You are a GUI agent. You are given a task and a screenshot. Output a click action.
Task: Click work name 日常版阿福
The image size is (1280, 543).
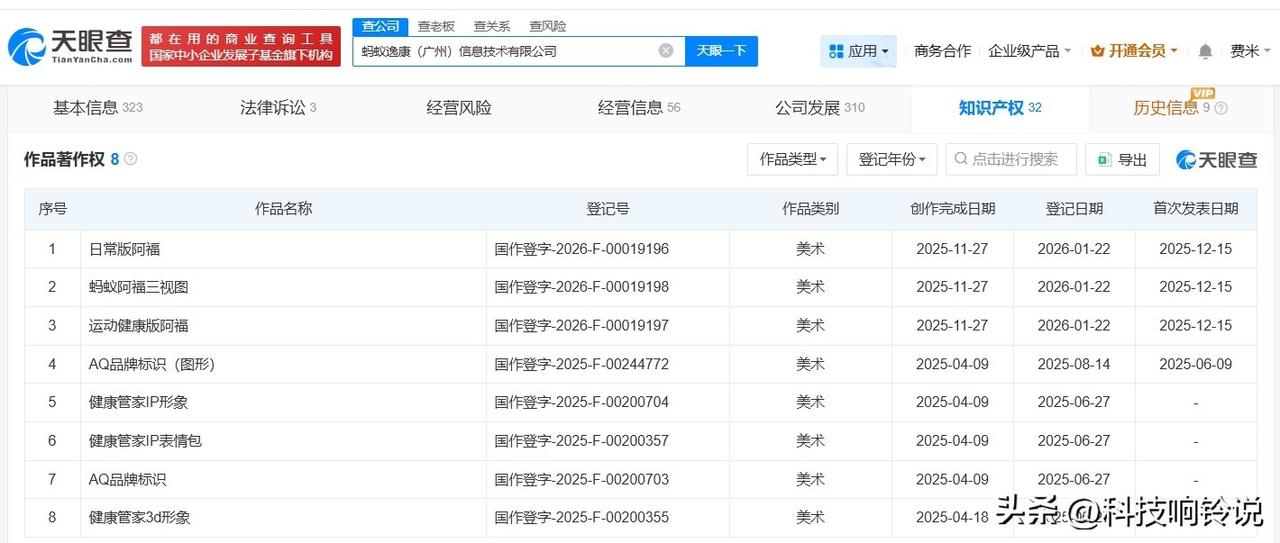[x=124, y=249]
